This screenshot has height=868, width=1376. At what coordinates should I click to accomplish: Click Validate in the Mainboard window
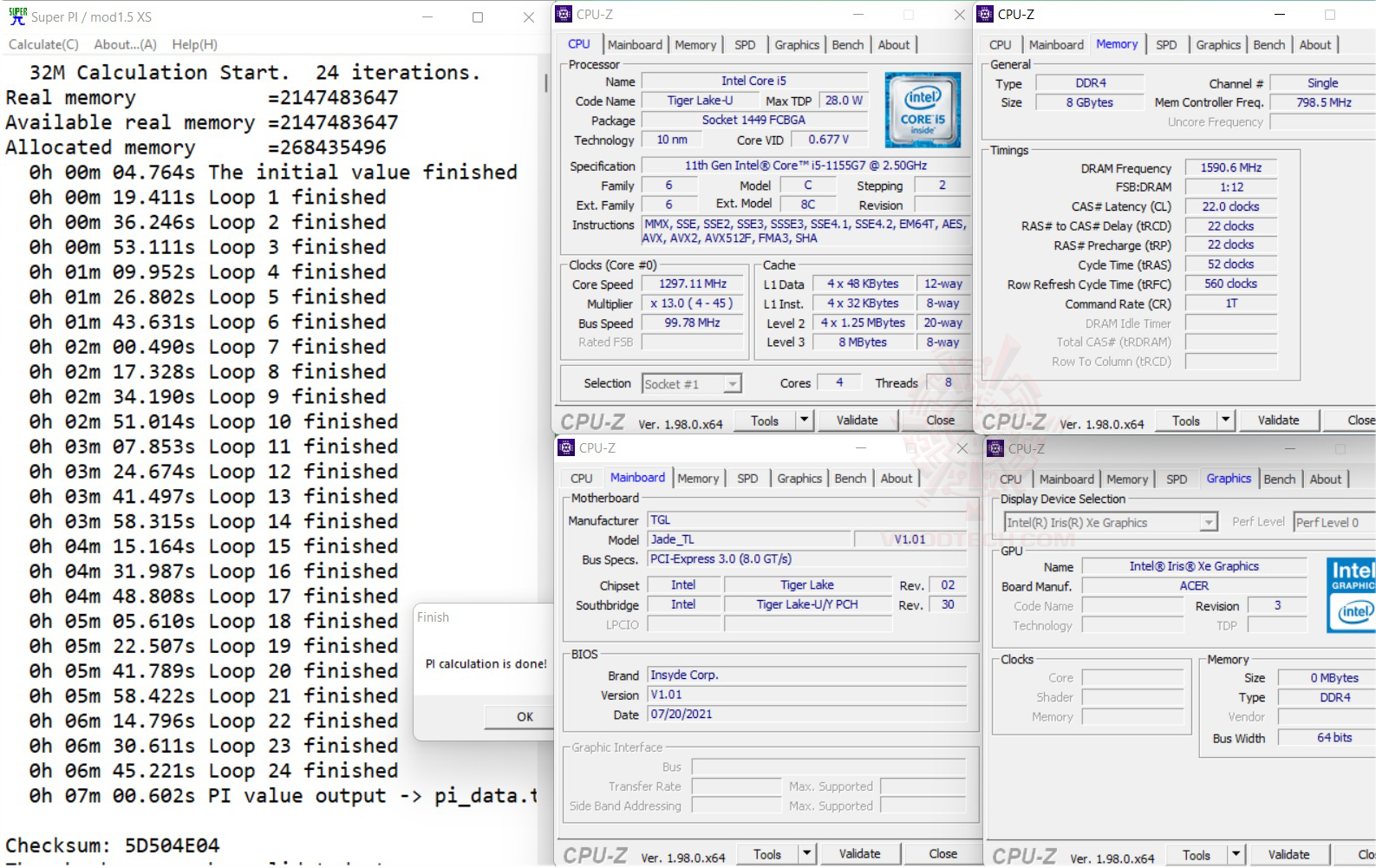(858, 854)
